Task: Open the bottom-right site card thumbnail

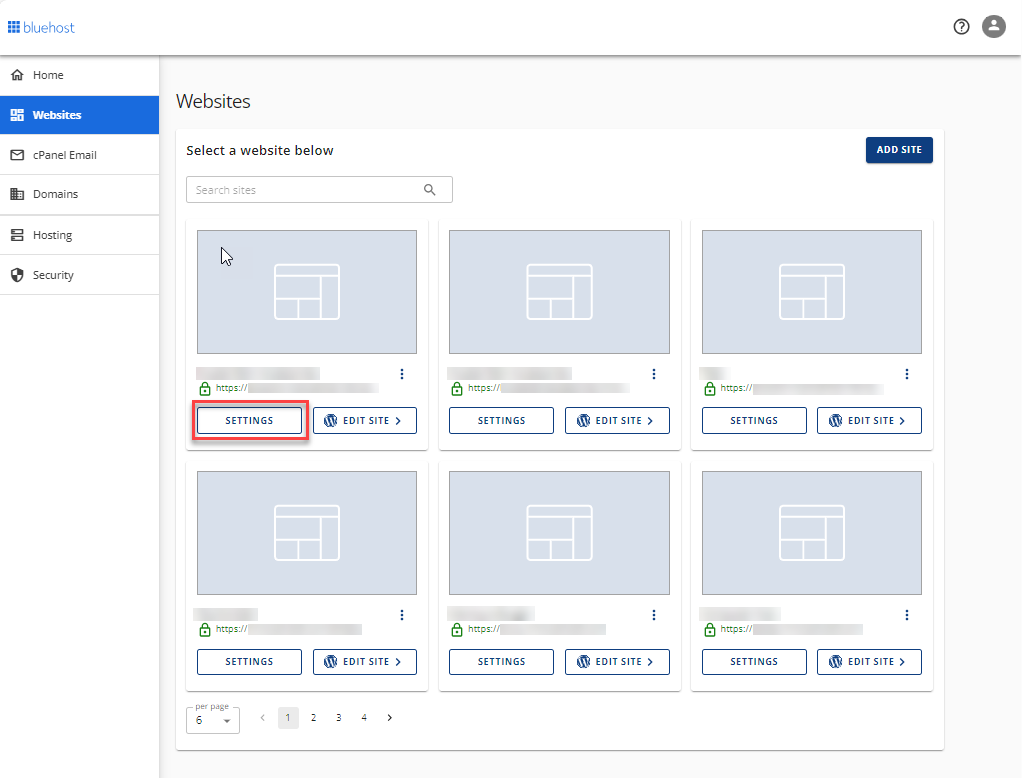Action: point(811,533)
